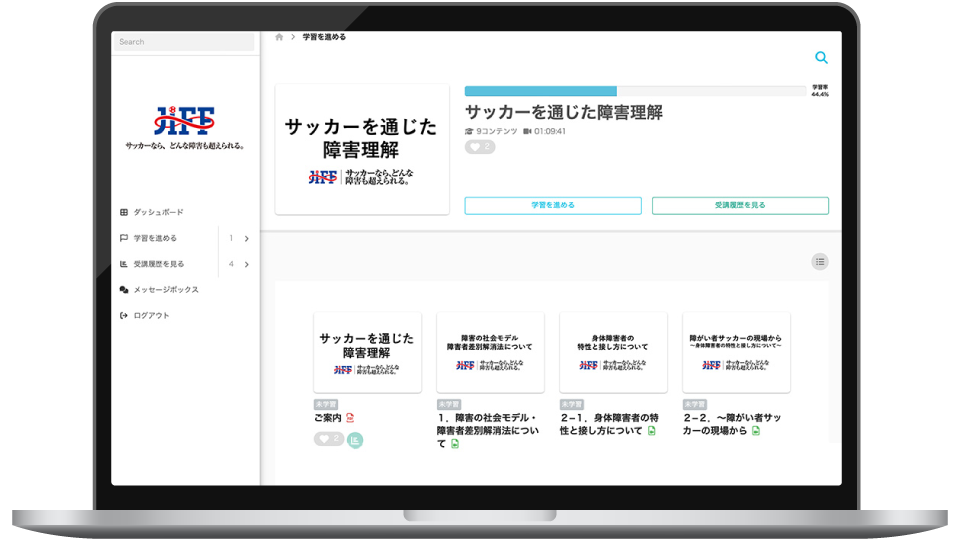This screenshot has height=540, width=960.
Task: Open メッセージボックス in the sidebar
Action: 167,290
